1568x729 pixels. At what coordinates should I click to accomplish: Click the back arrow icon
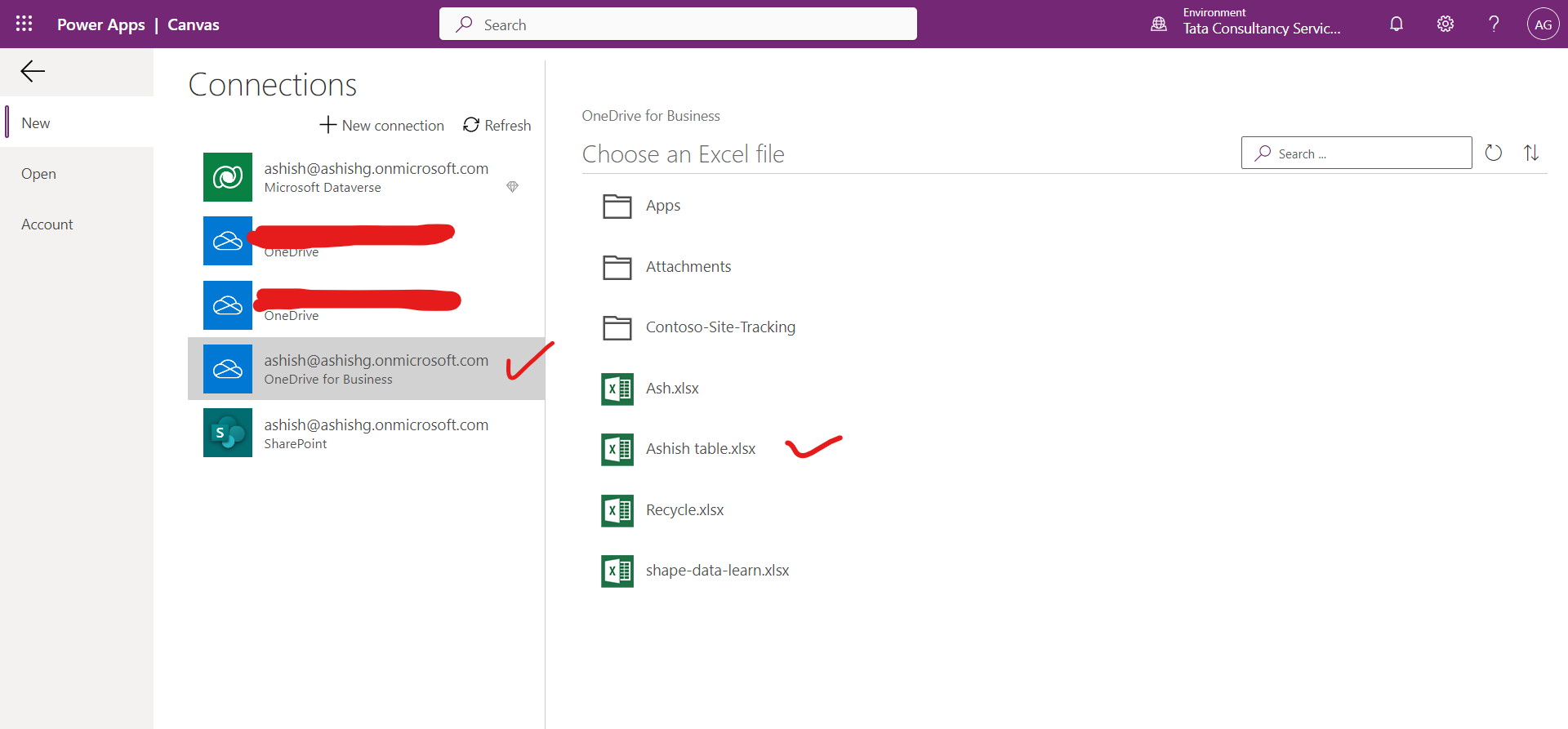[33, 72]
